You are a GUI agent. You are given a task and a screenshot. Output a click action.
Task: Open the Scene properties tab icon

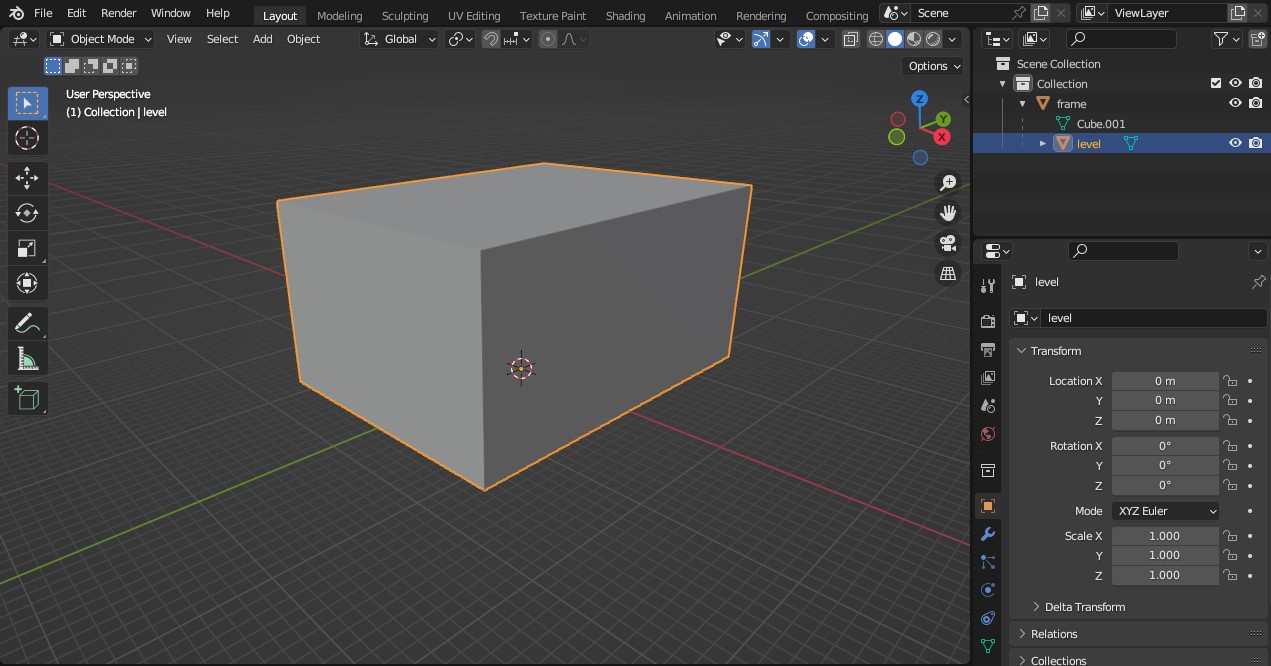[988, 406]
